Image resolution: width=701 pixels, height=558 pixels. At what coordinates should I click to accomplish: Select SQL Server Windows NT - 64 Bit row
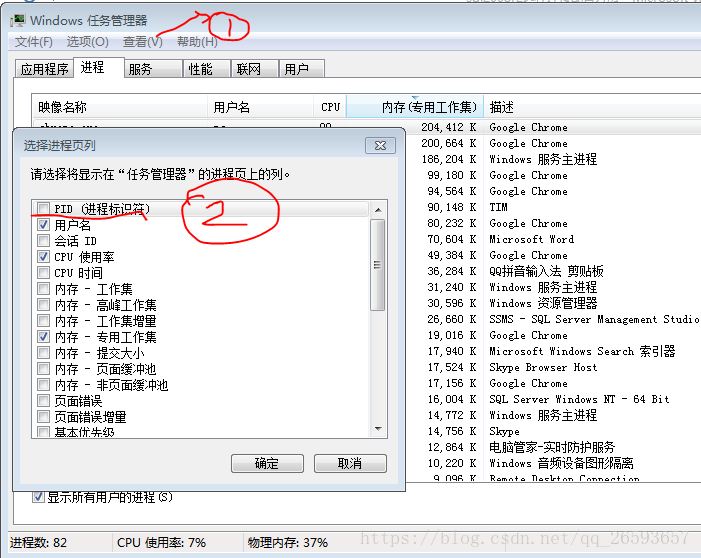pyautogui.click(x=553, y=399)
